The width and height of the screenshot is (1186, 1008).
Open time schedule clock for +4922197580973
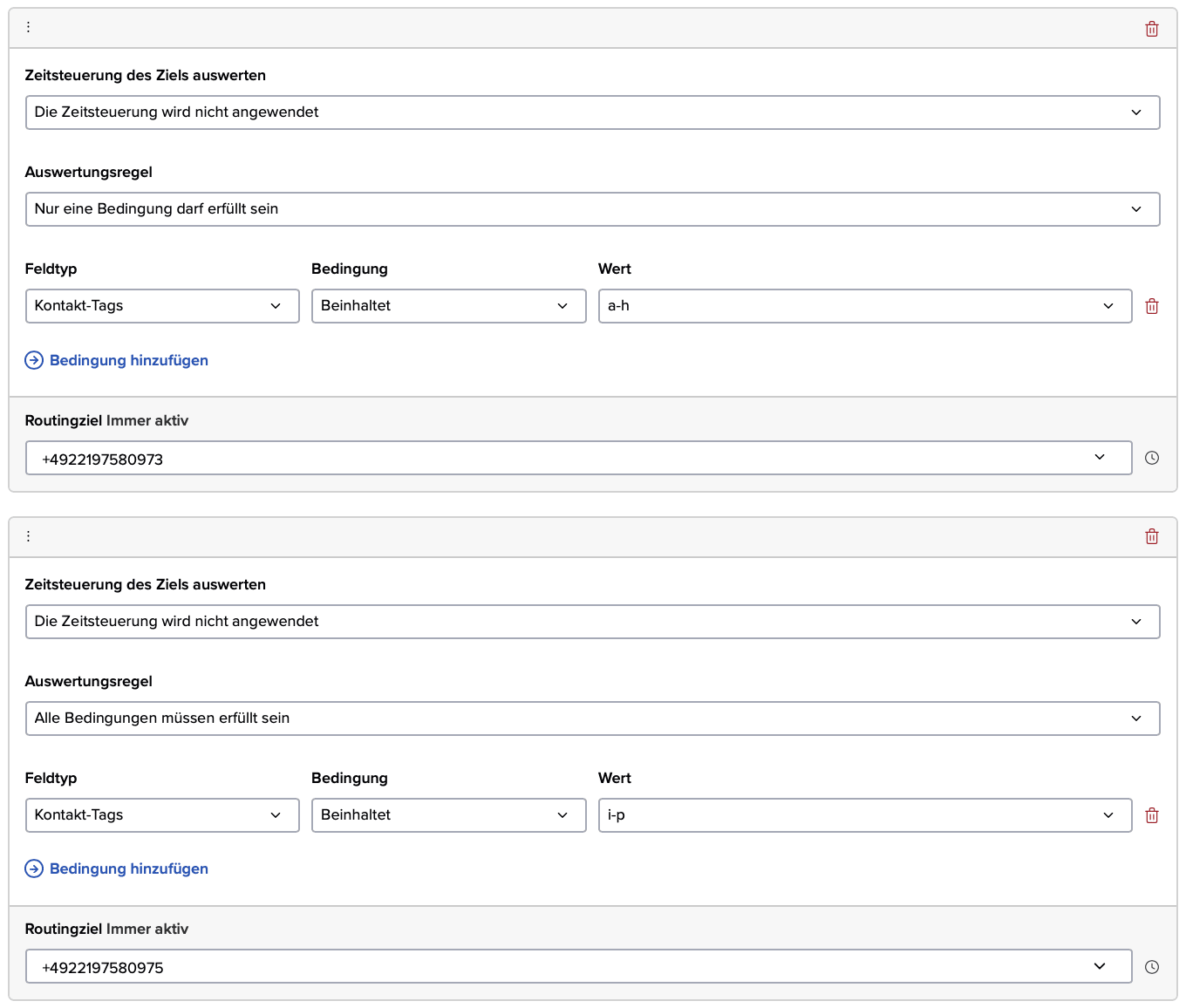1151,458
